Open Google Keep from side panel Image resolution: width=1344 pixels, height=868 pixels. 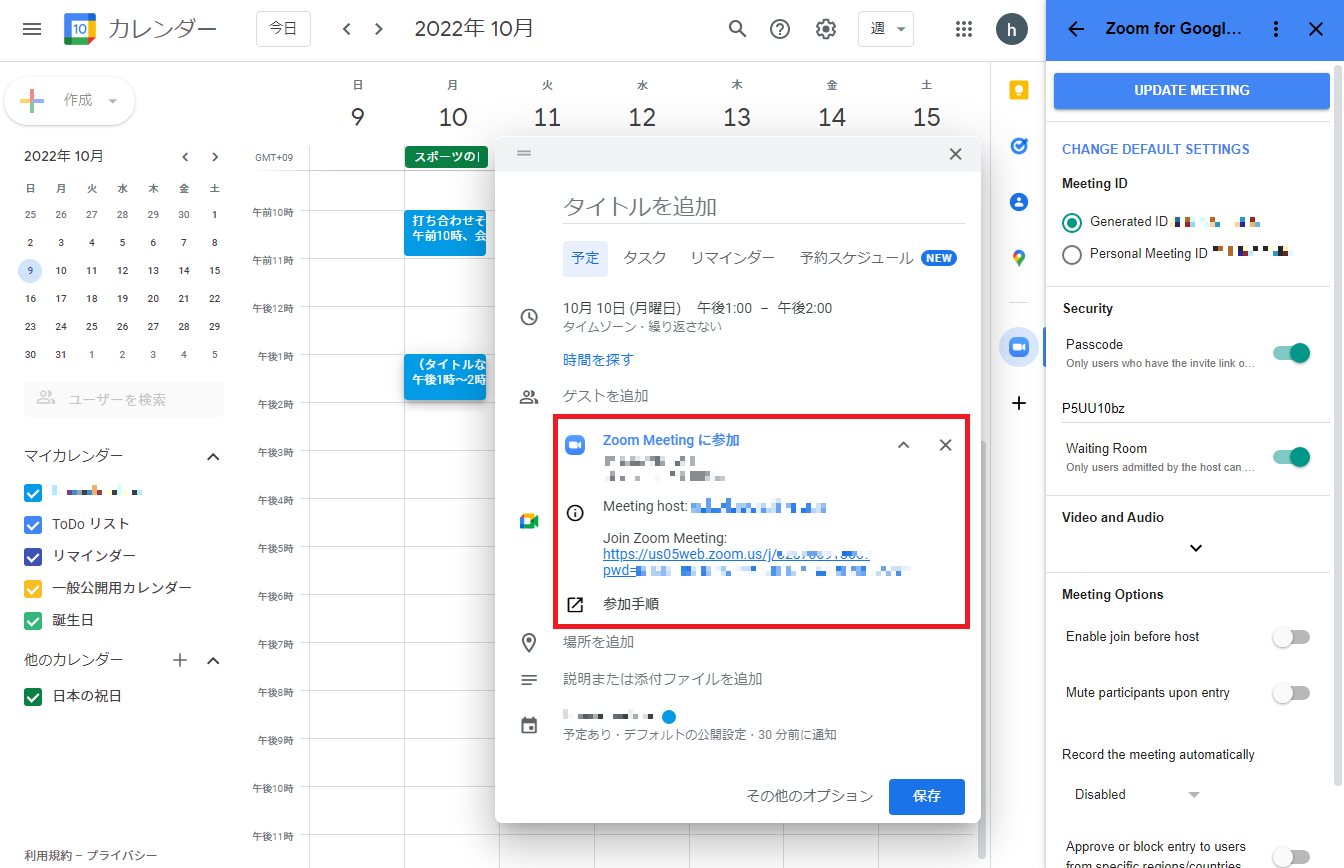point(1018,91)
